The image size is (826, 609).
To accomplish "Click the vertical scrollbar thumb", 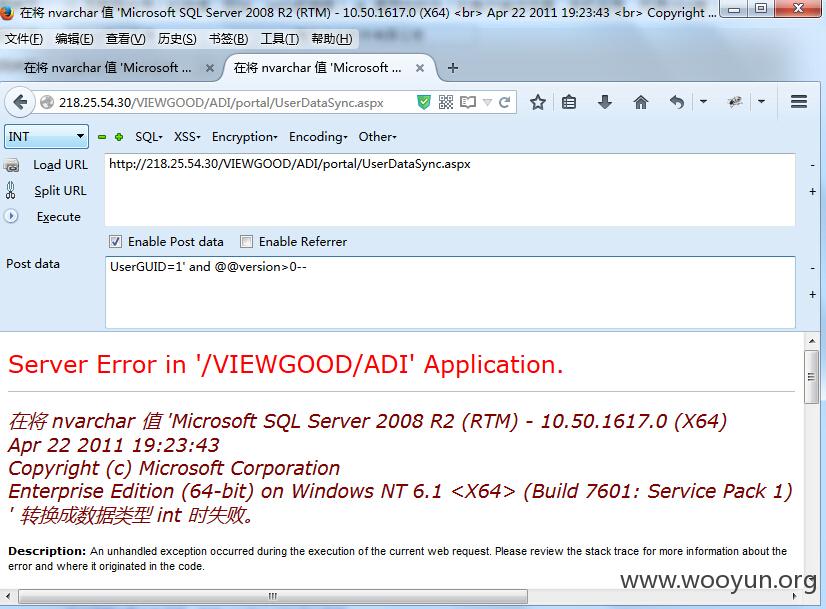I will click(811, 377).
